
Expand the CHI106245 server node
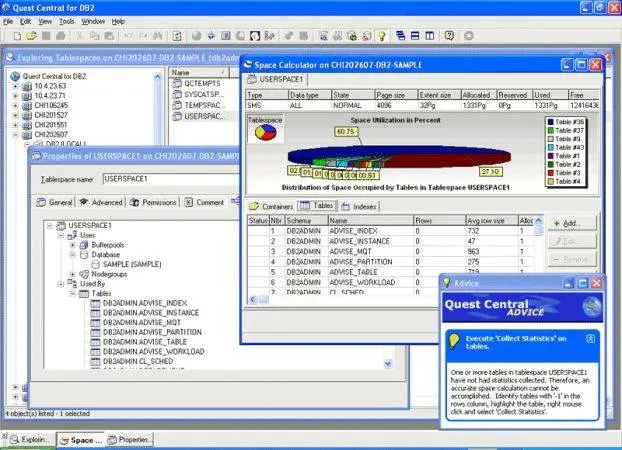(x=15, y=106)
